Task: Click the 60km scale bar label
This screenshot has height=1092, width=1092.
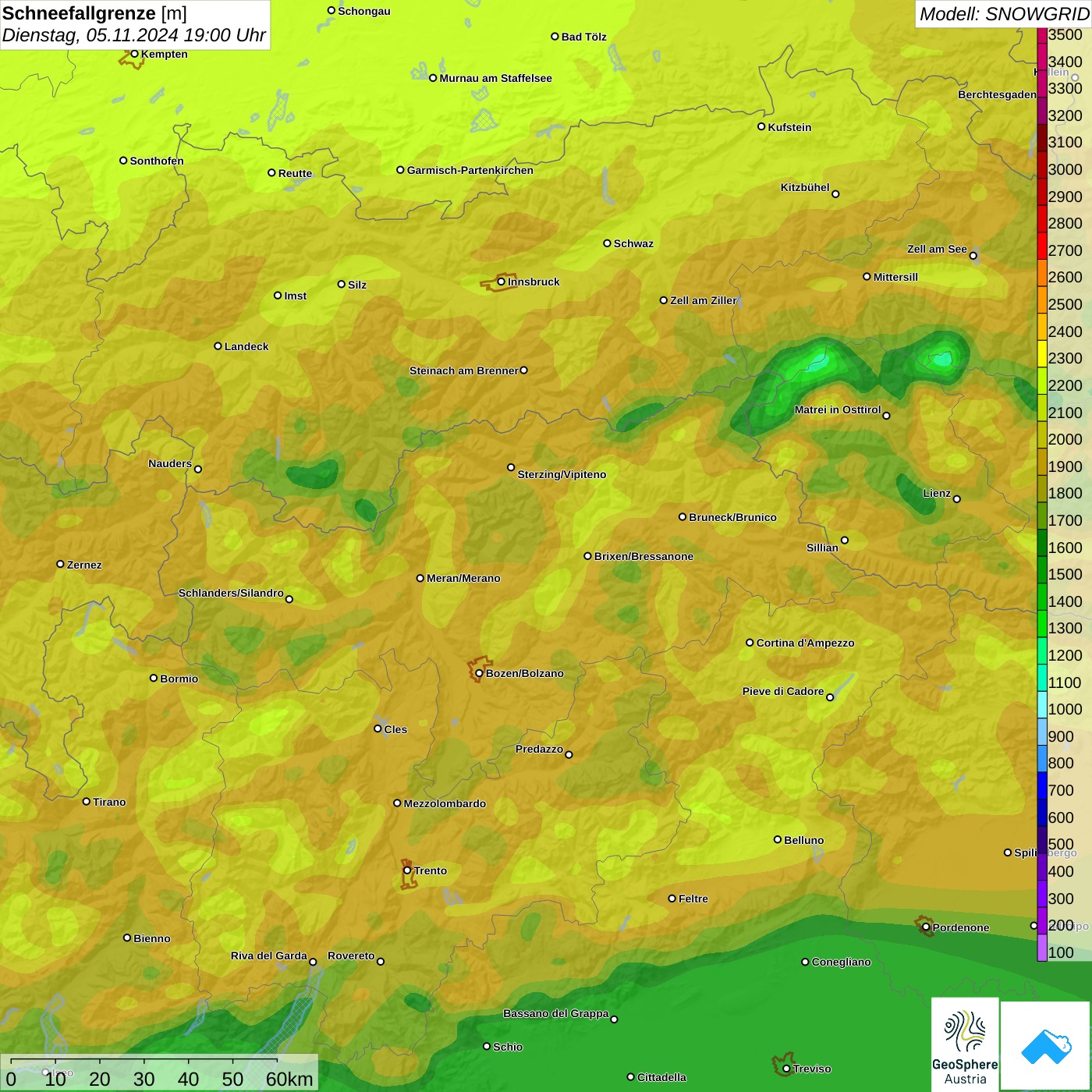Action: (289, 1079)
